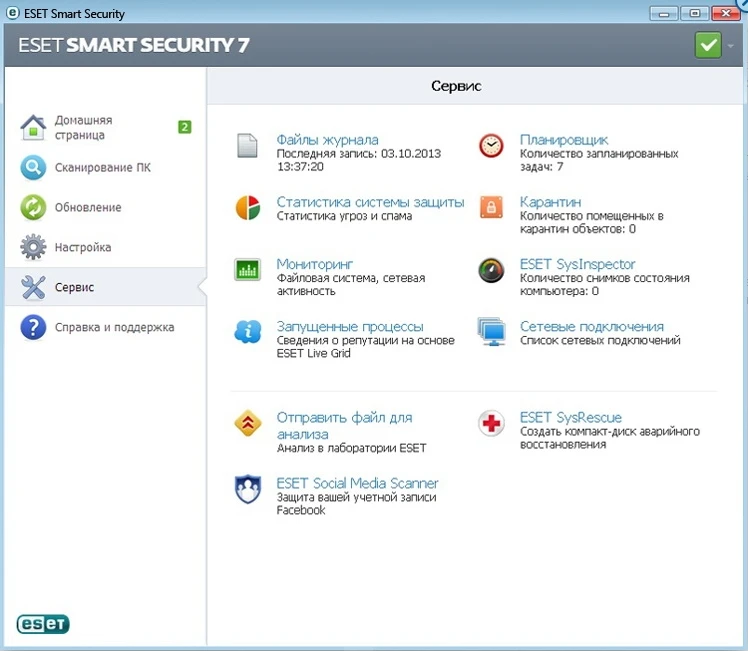Open the Настройка menu item
748x651 pixels.
click(x=106, y=247)
